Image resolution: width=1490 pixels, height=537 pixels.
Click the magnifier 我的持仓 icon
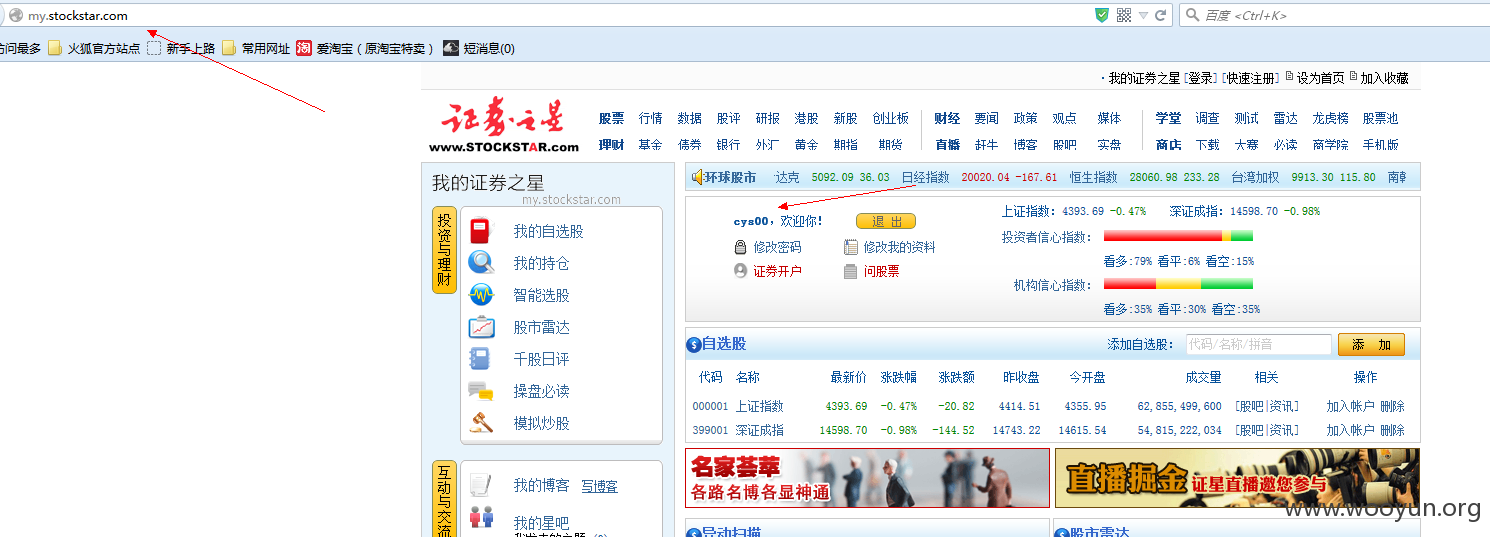coord(481,263)
